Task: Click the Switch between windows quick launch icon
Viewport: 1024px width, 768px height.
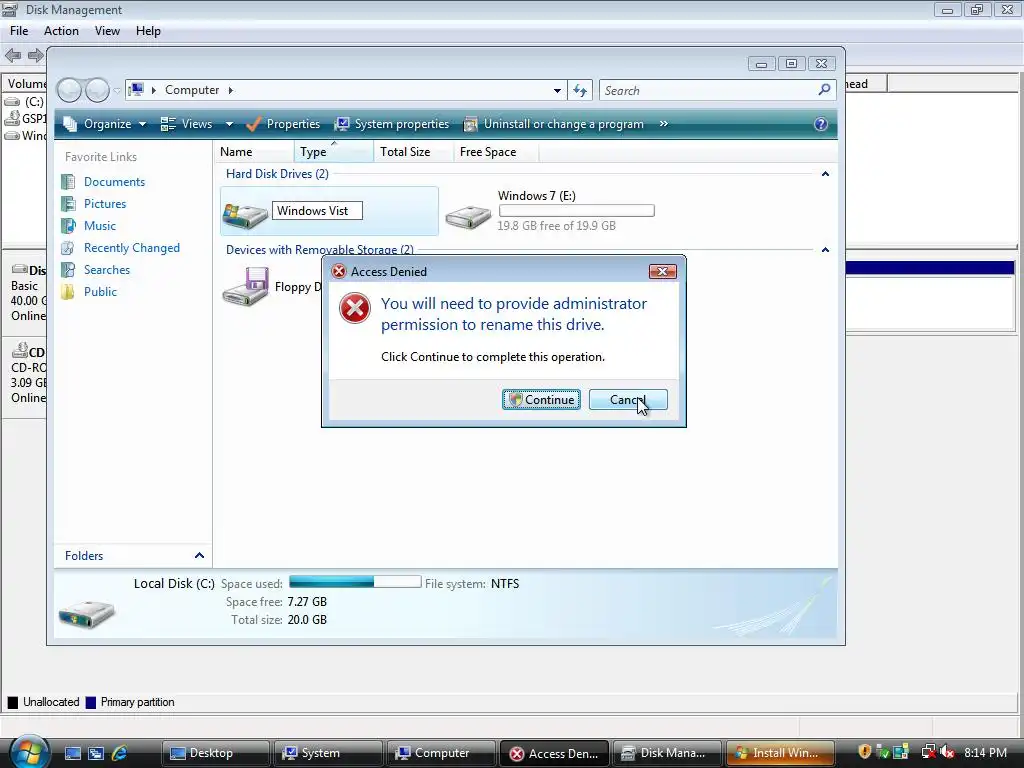Action: coord(96,753)
